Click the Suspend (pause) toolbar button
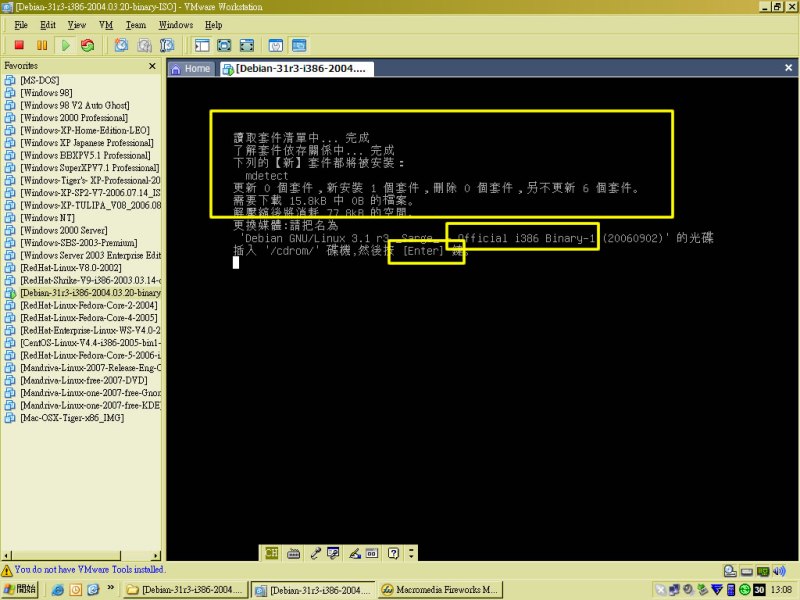Screen dimensions: 800x600 (42, 45)
